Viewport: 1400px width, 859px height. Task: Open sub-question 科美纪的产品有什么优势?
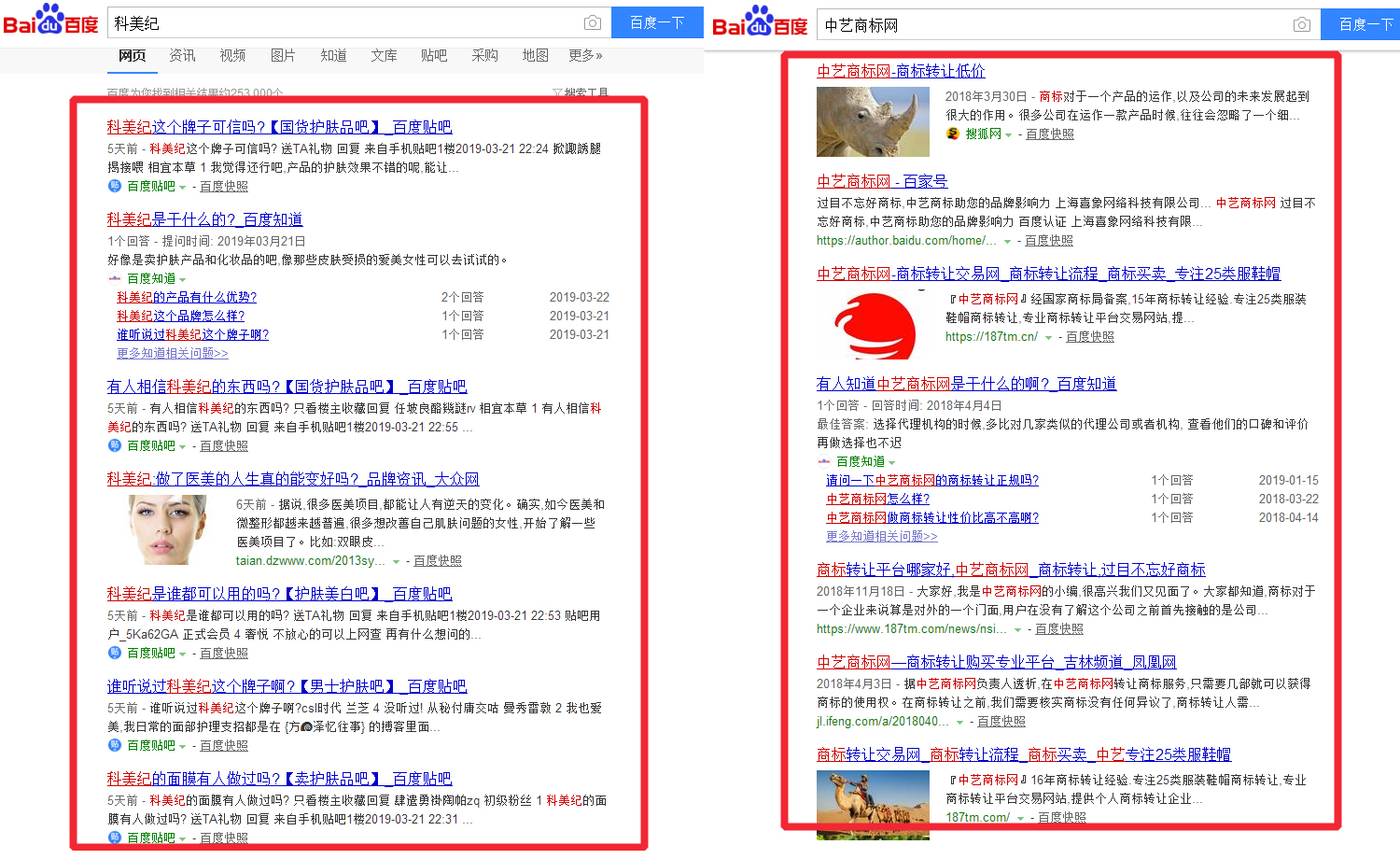pyautogui.click(x=187, y=297)
